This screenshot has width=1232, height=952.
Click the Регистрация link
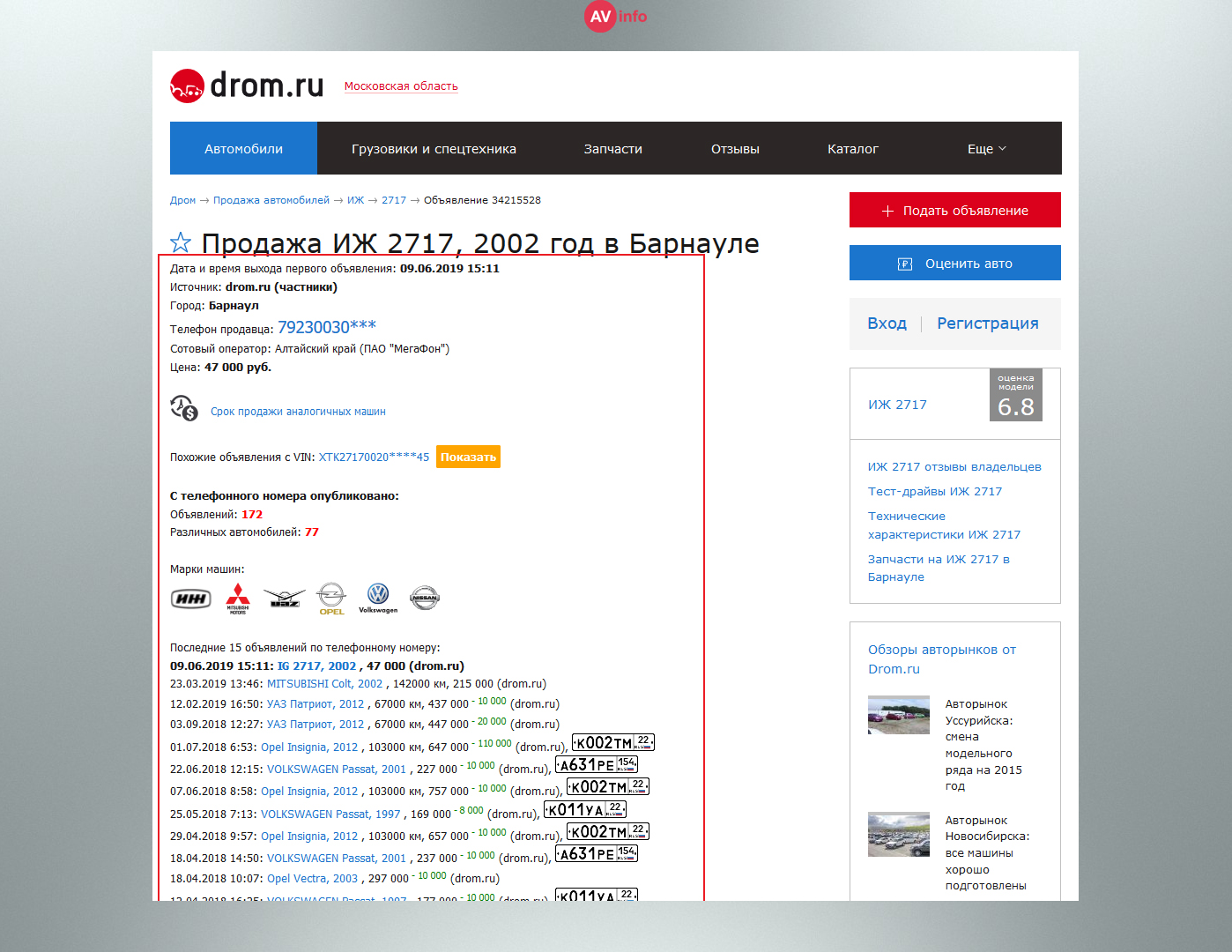988,324
